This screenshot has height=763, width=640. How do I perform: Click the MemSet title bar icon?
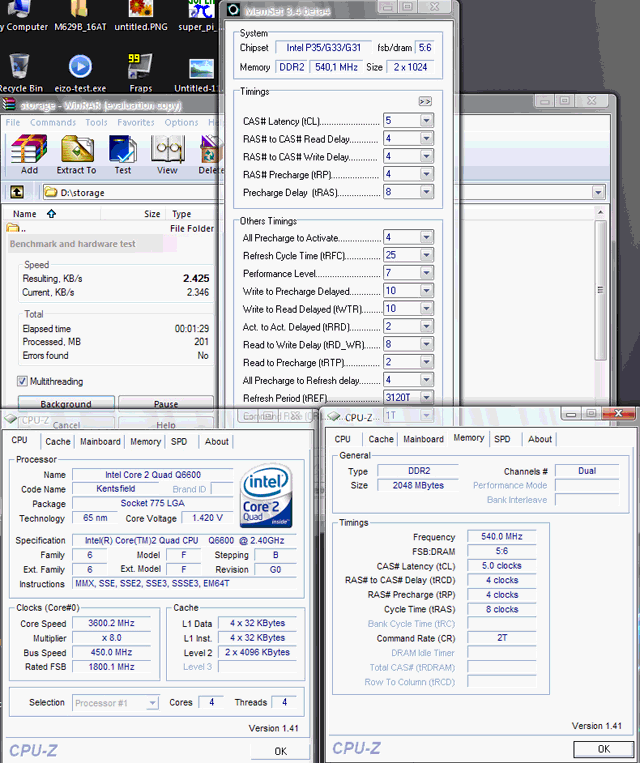tap(234, 9)
